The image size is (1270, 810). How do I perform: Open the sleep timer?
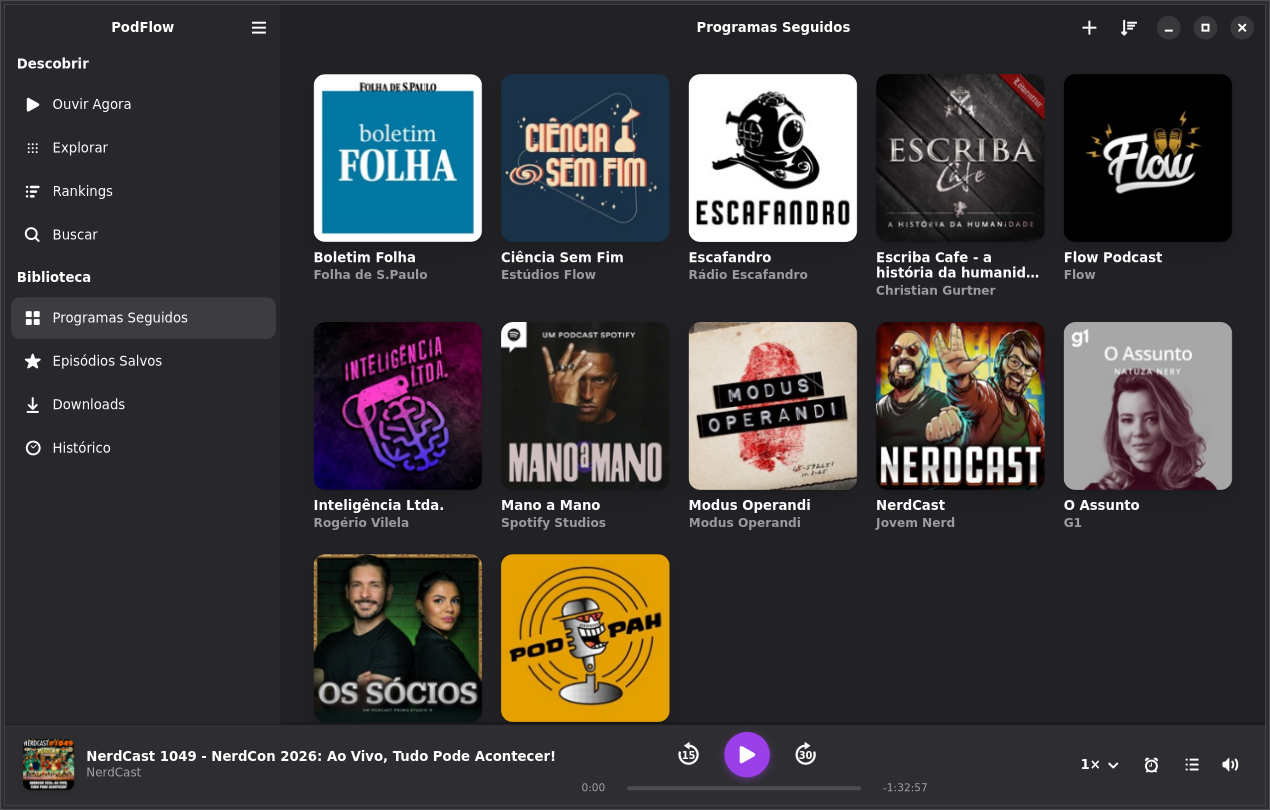1151,765
